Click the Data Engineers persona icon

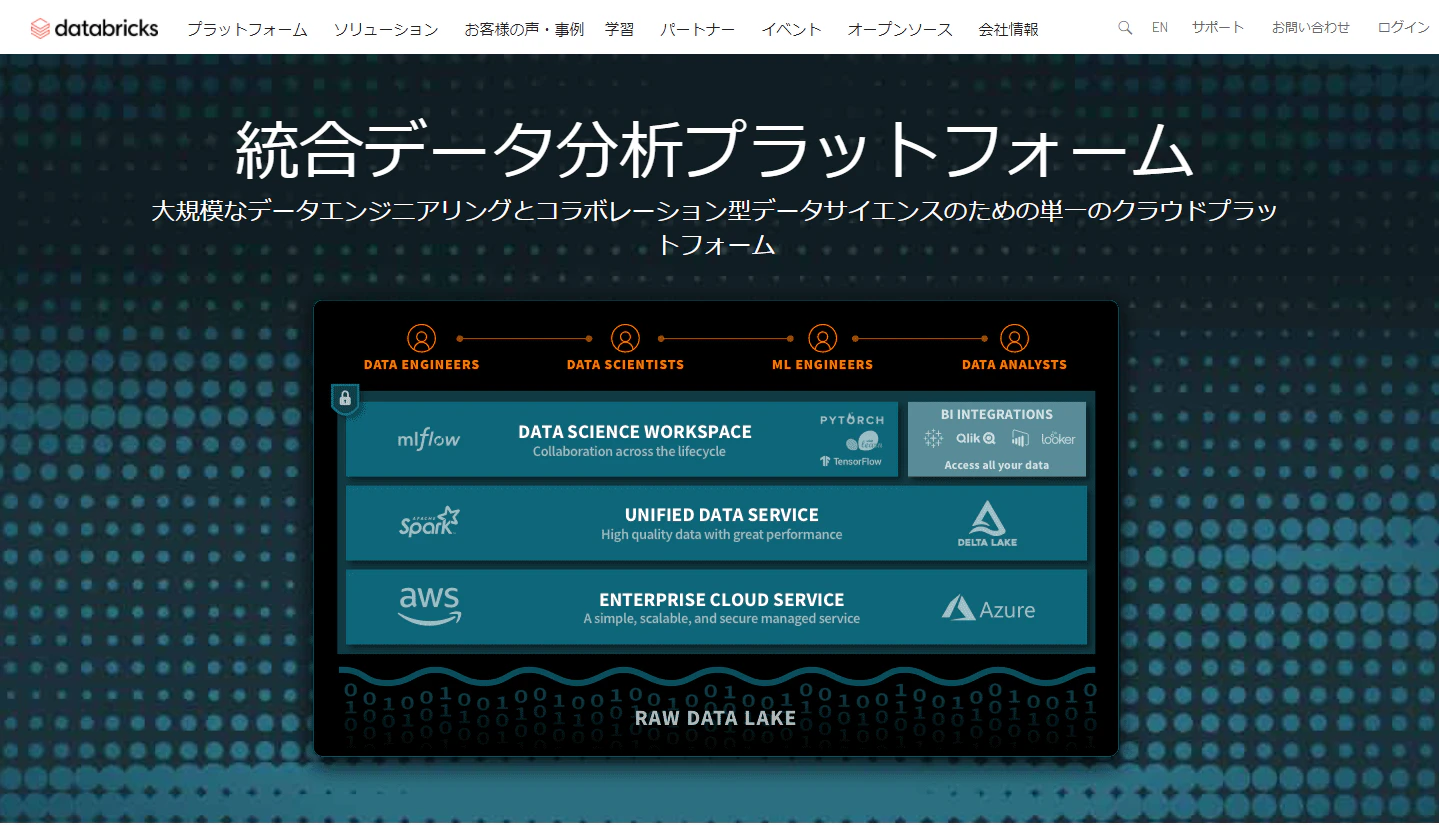point(422,339)
